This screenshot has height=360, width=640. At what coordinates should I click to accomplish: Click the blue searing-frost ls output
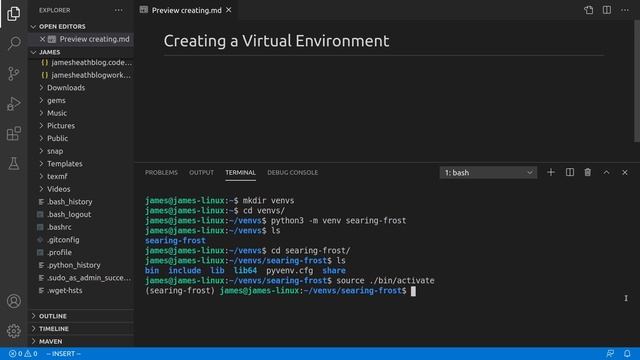pos(175,240)
